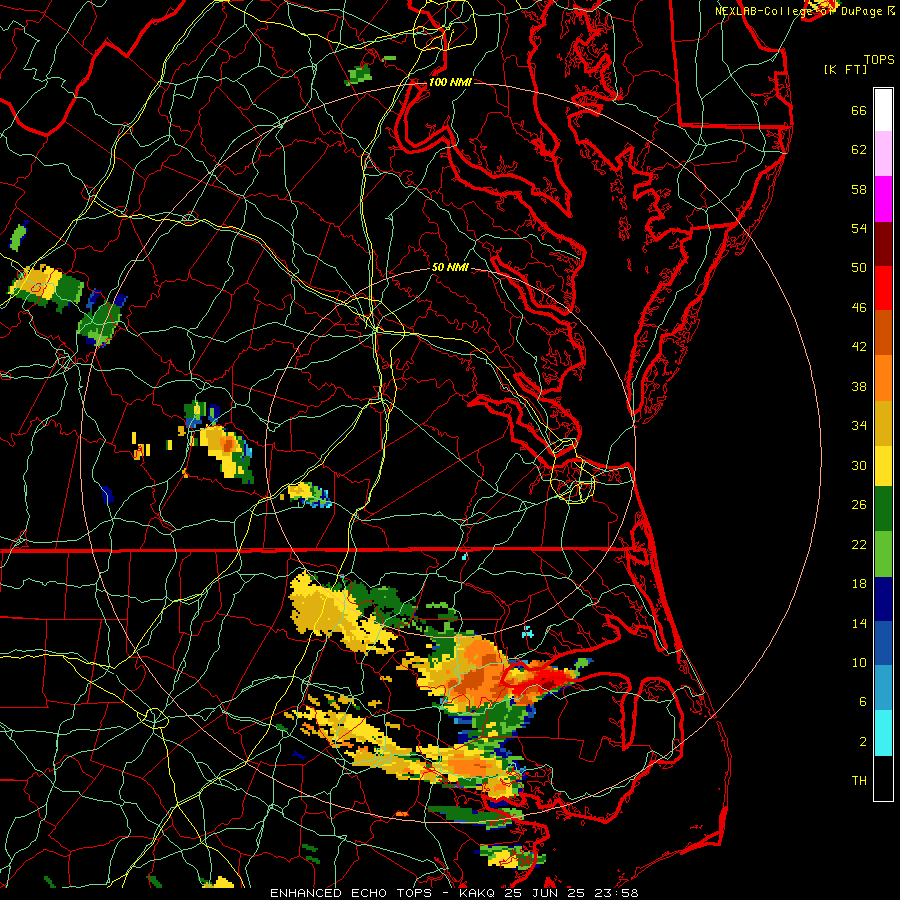Click the yellow 30 kft legend swatch

coord(883,466)
